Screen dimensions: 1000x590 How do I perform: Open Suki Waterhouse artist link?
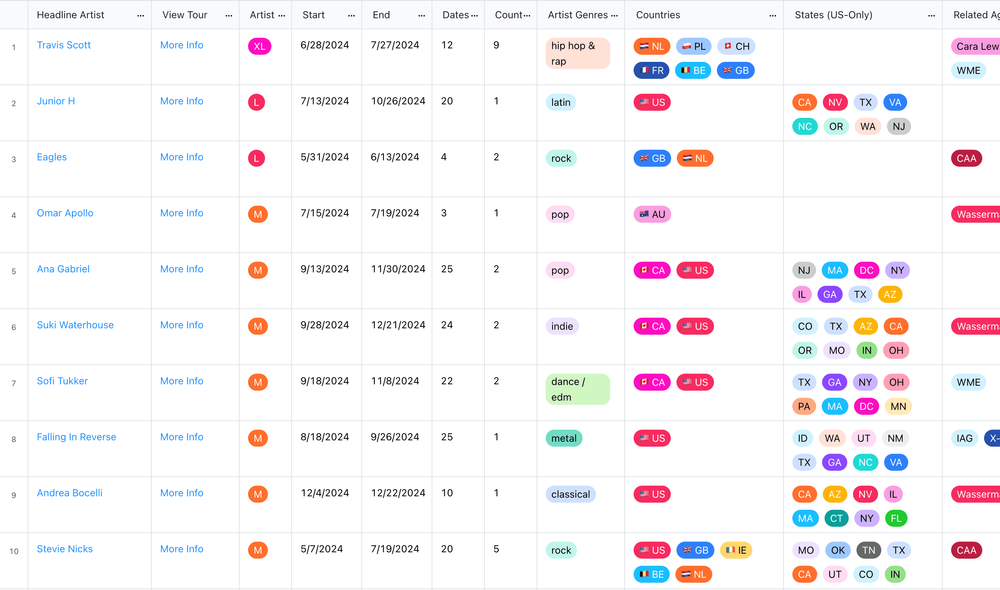(75, 325)
